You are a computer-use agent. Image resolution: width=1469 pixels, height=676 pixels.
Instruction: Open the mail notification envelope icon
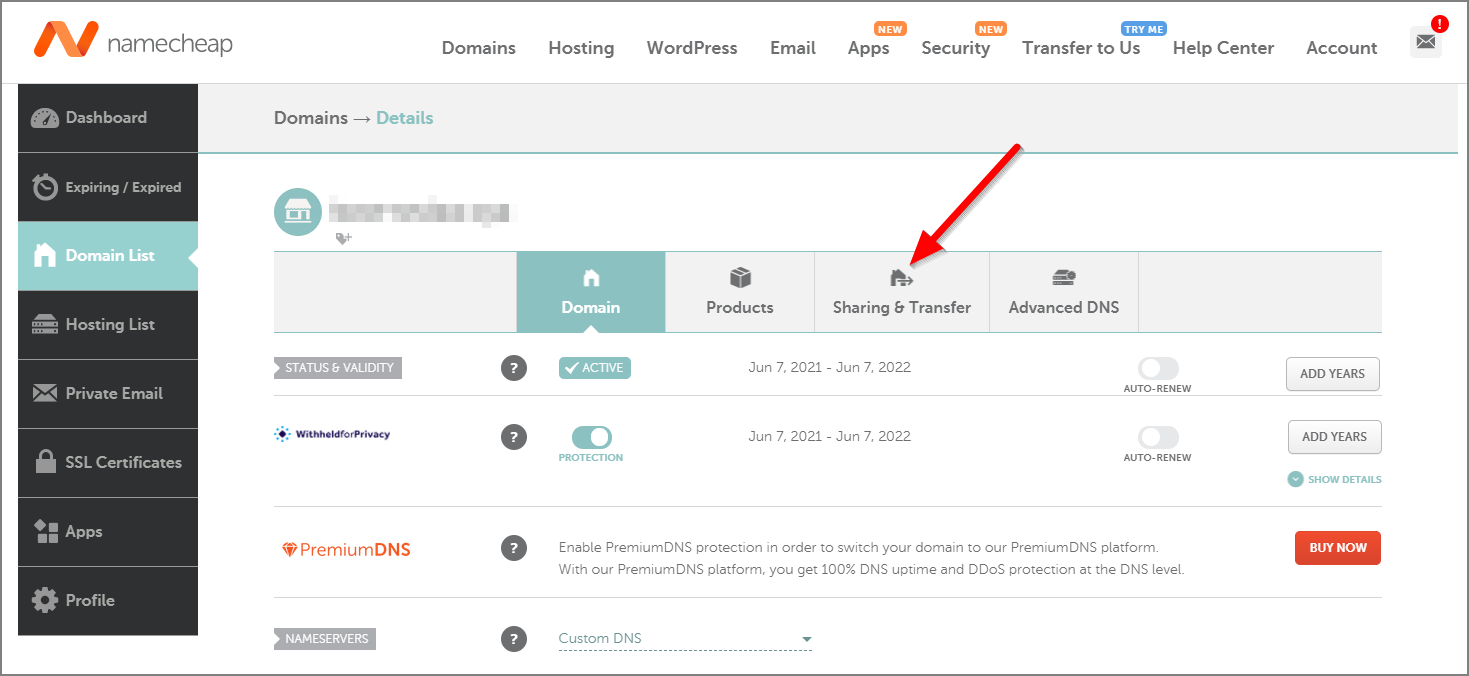coord(1426,42)
